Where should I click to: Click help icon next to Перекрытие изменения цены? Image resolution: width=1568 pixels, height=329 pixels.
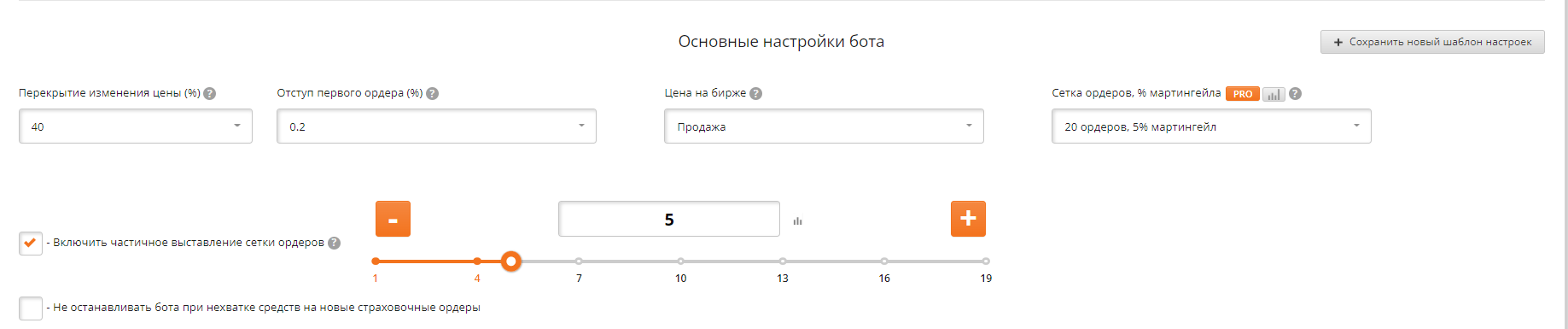[210, 94]
